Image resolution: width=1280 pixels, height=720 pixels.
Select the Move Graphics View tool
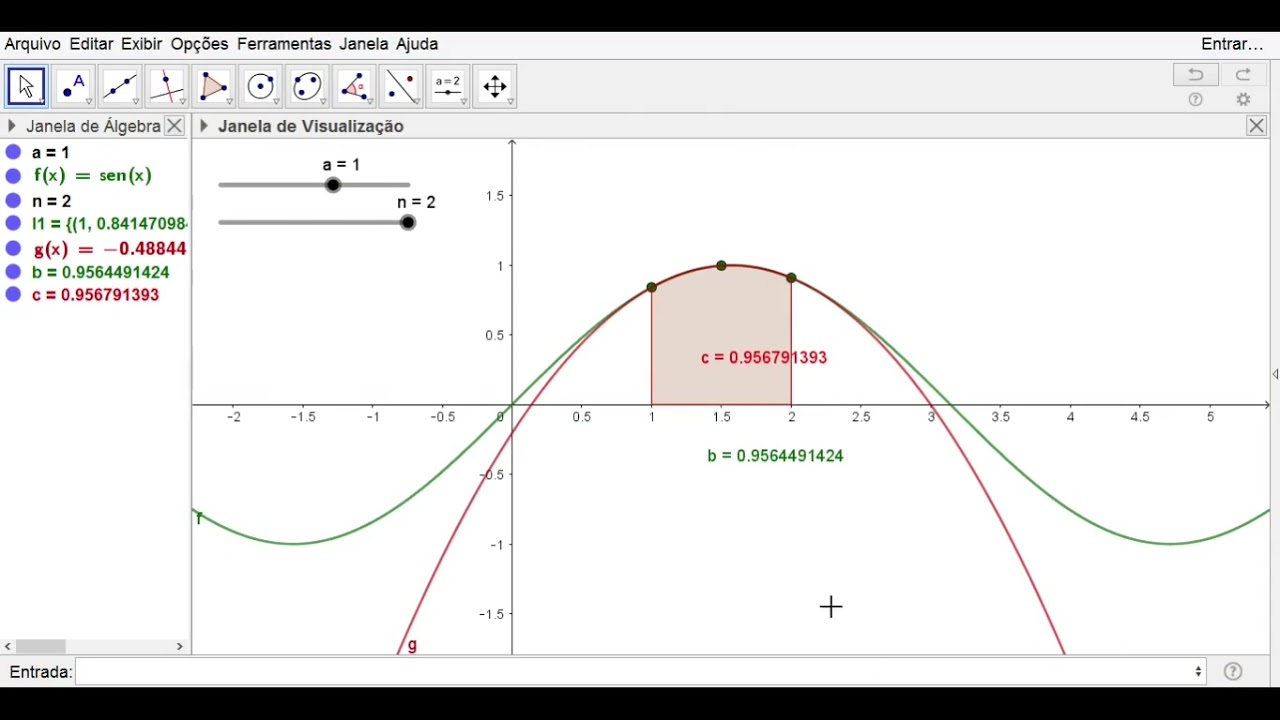tap(495, 87)
